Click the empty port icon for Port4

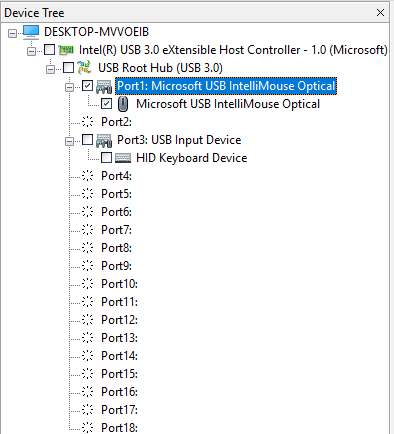tap(87, 176)
